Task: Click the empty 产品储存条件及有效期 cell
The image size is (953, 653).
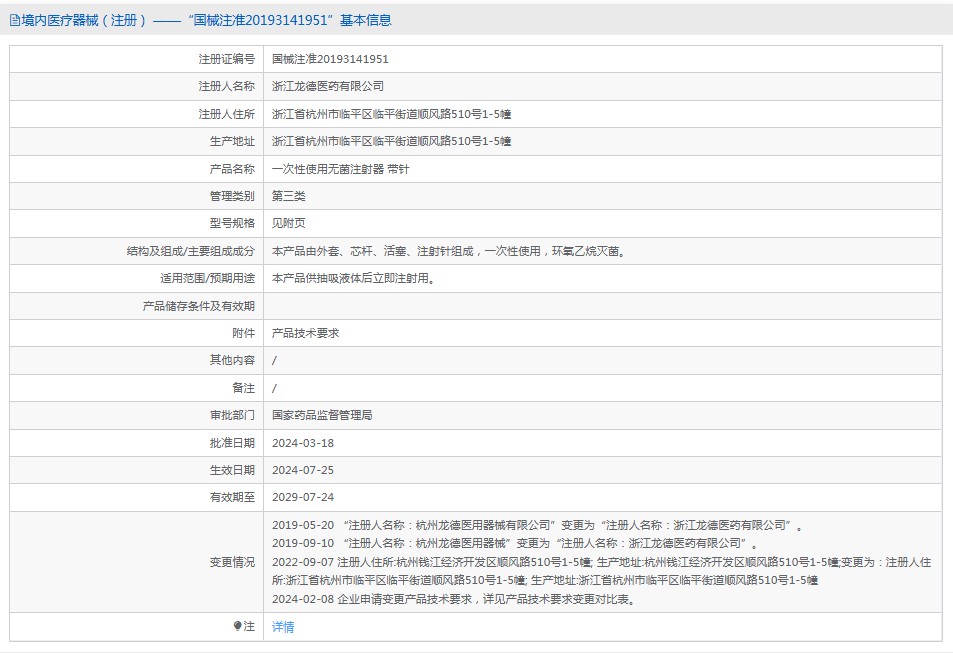Action: click(602, 306)
